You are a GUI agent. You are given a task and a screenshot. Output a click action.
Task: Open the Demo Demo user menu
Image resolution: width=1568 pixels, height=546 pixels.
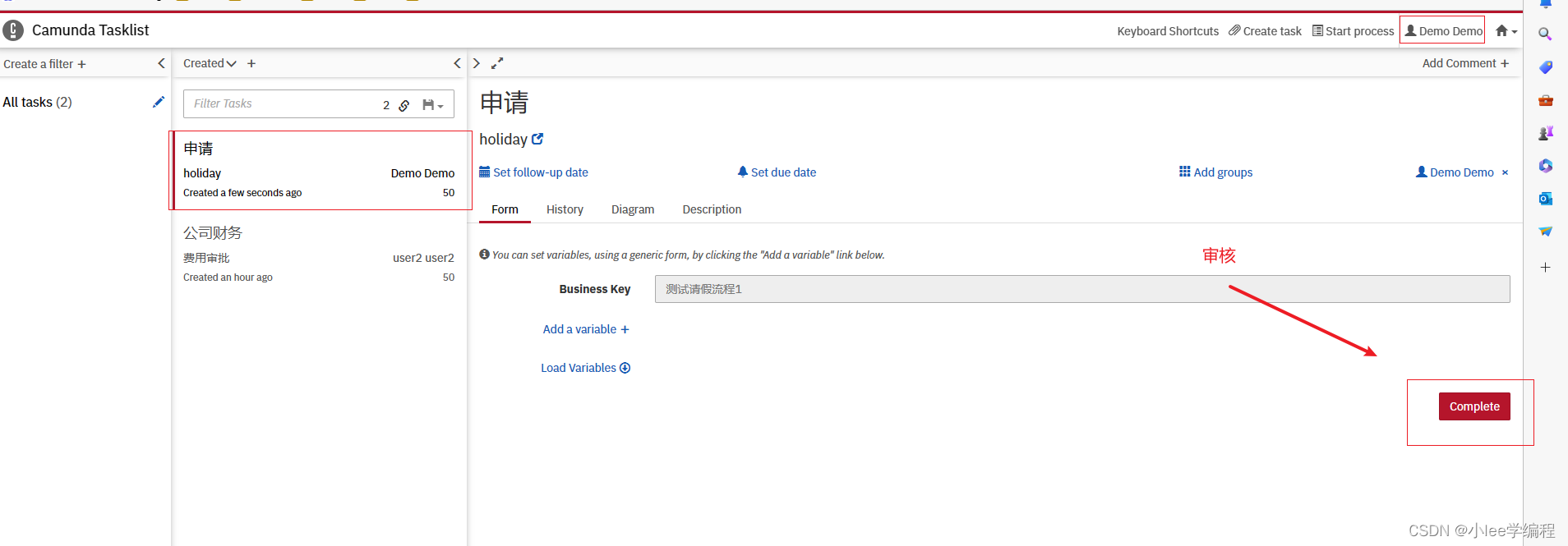click(1444, 31)
